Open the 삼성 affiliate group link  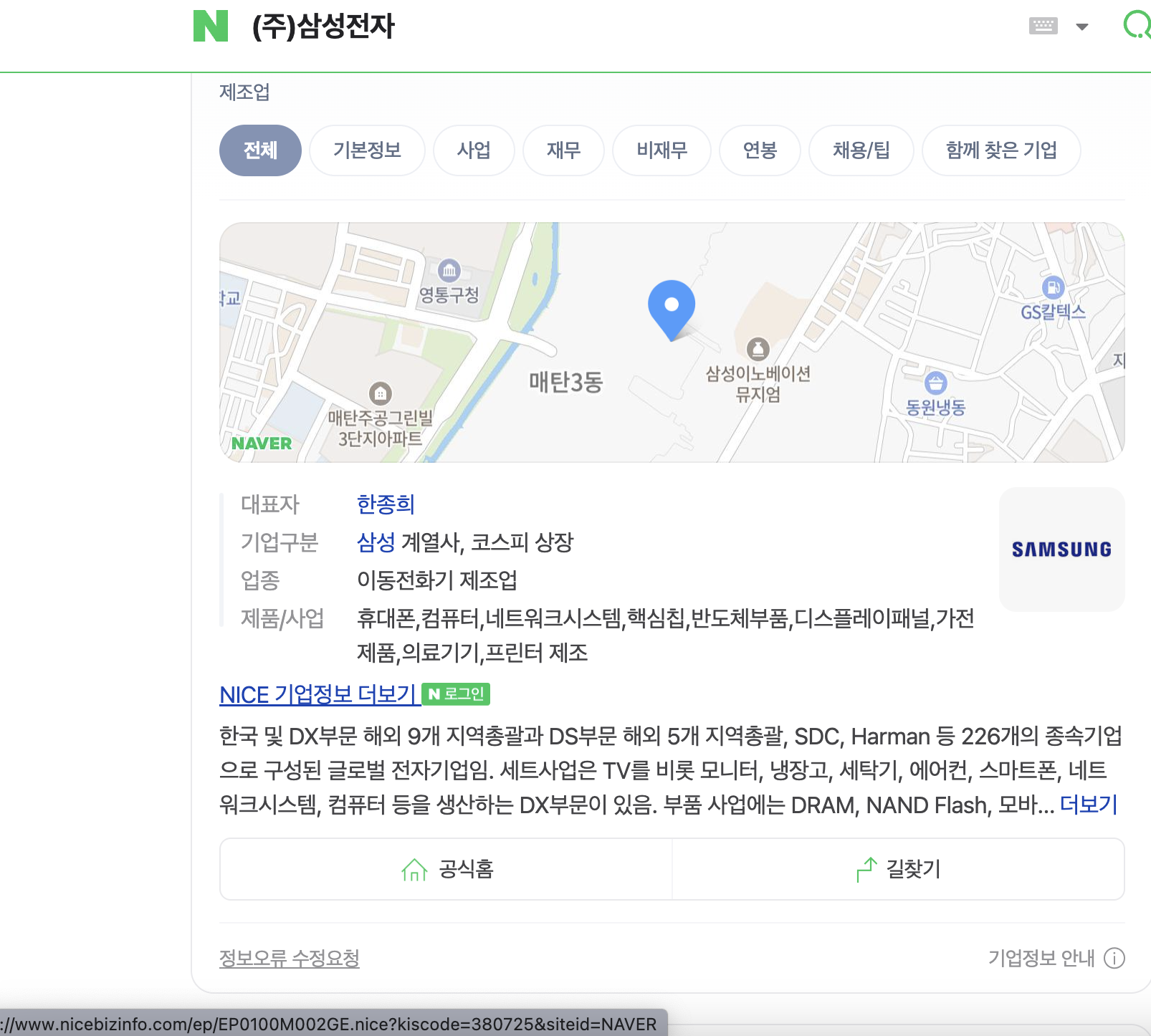[x=376, y=542]
